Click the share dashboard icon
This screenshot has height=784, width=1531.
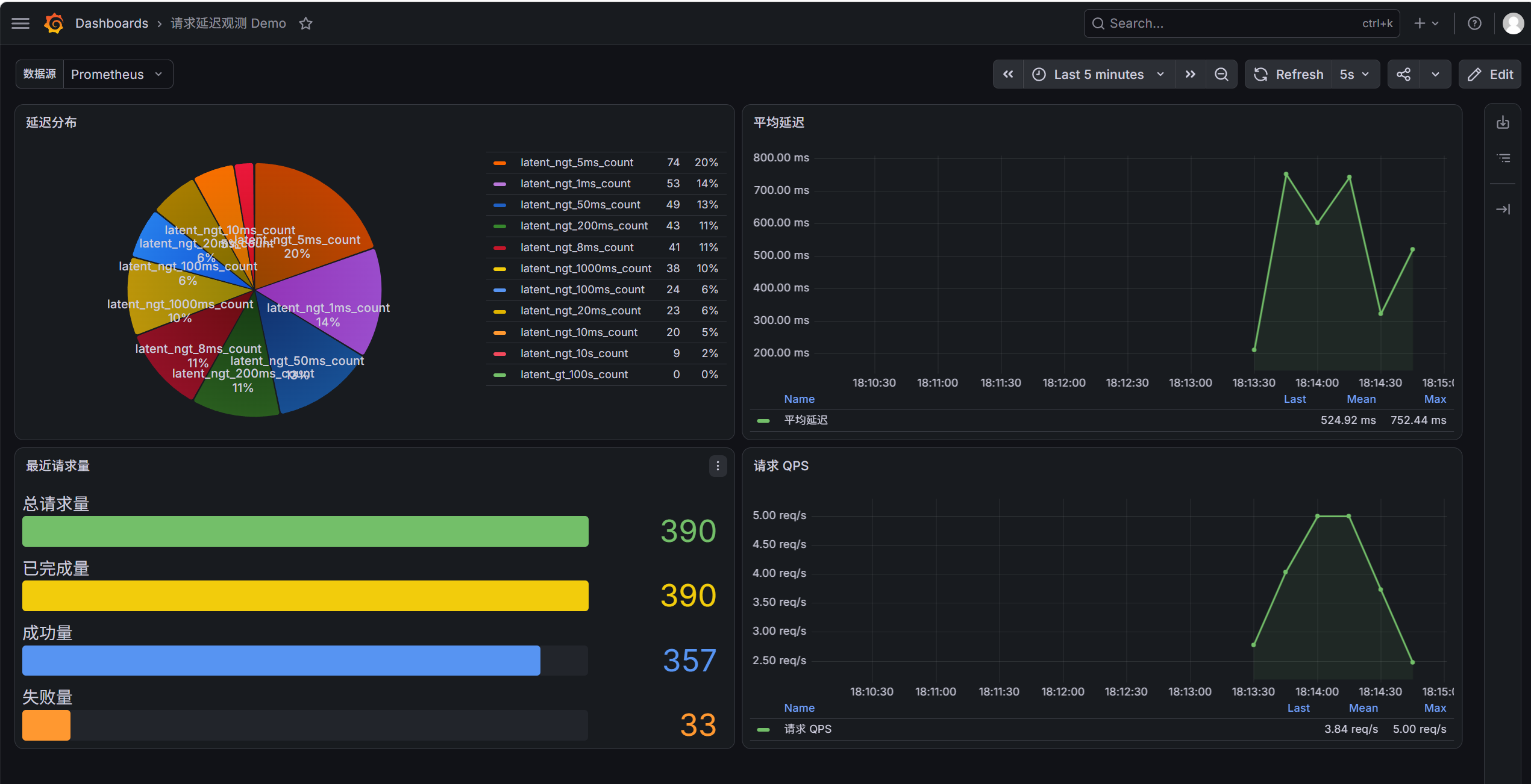coord(1404,74)
